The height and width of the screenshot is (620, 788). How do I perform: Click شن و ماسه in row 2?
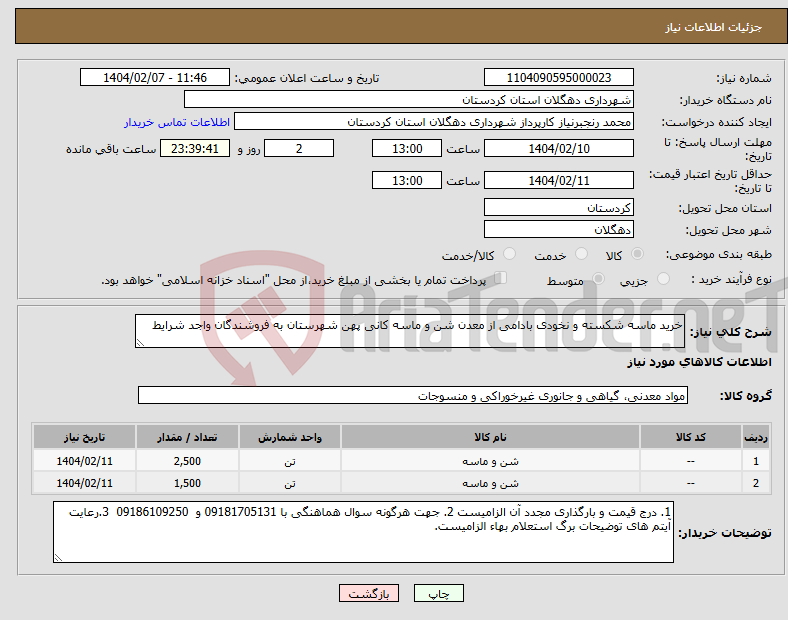[490, 483]
